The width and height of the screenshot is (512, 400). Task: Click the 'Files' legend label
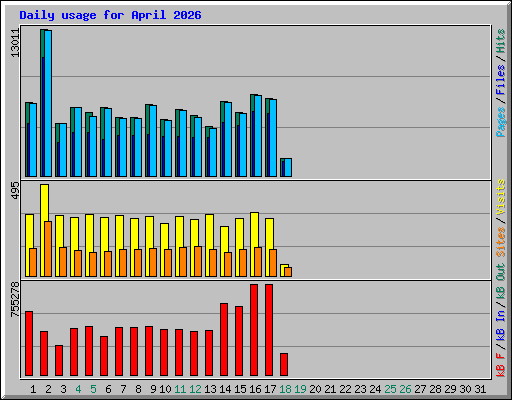(x=501, y=80)
